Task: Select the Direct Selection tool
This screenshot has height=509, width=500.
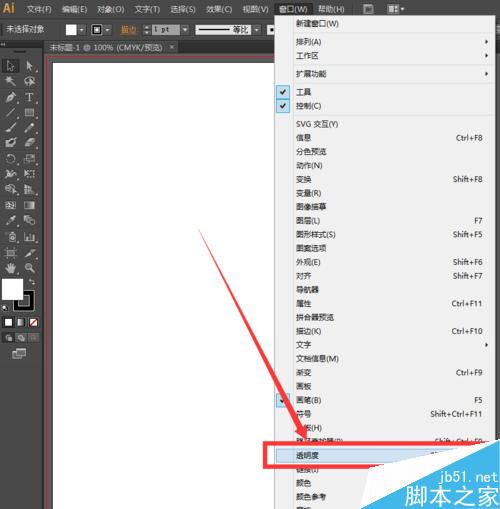Action: [29, 66]
